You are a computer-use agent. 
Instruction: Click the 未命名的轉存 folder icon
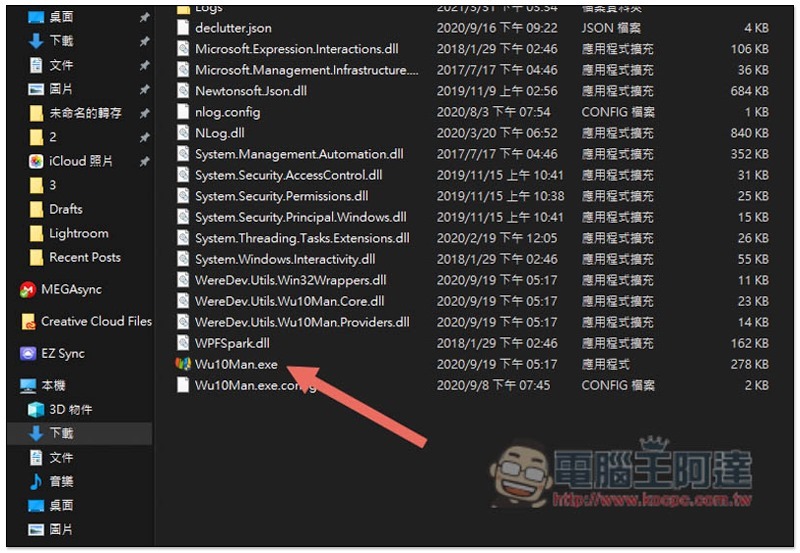click(x=36, y=113)
